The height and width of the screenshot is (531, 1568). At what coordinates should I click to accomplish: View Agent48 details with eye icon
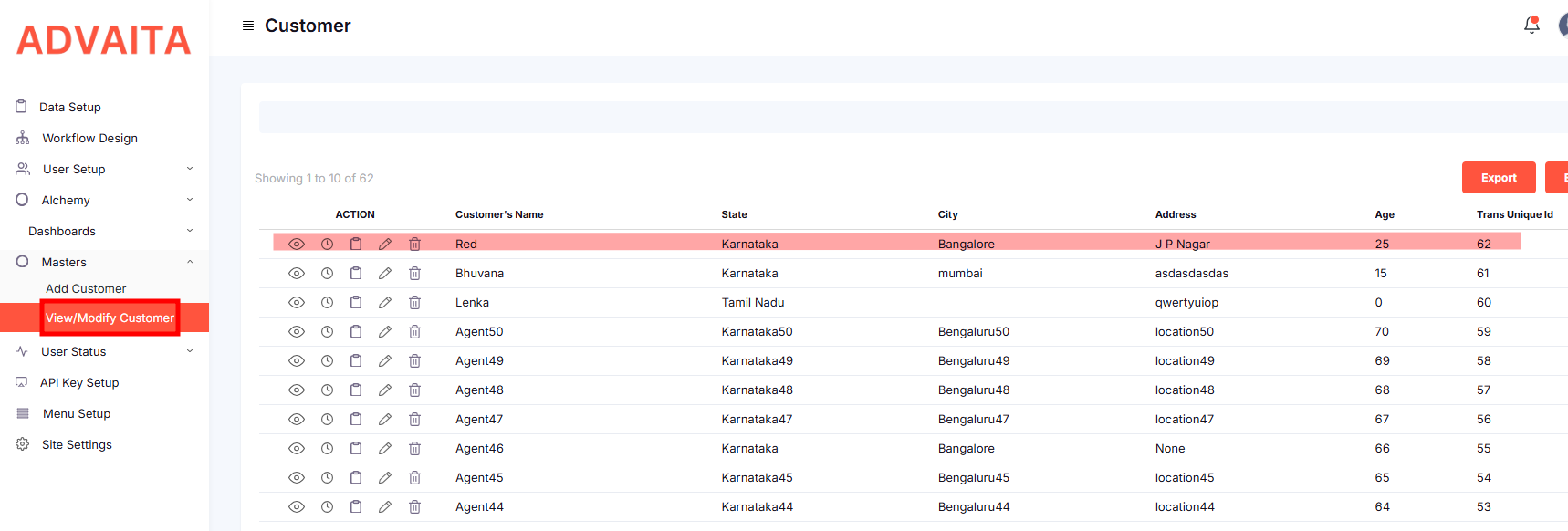click(x=297, y=390)
